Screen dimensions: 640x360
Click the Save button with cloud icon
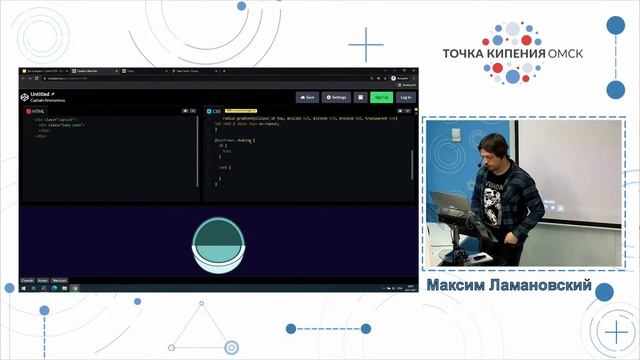[307, 98]
